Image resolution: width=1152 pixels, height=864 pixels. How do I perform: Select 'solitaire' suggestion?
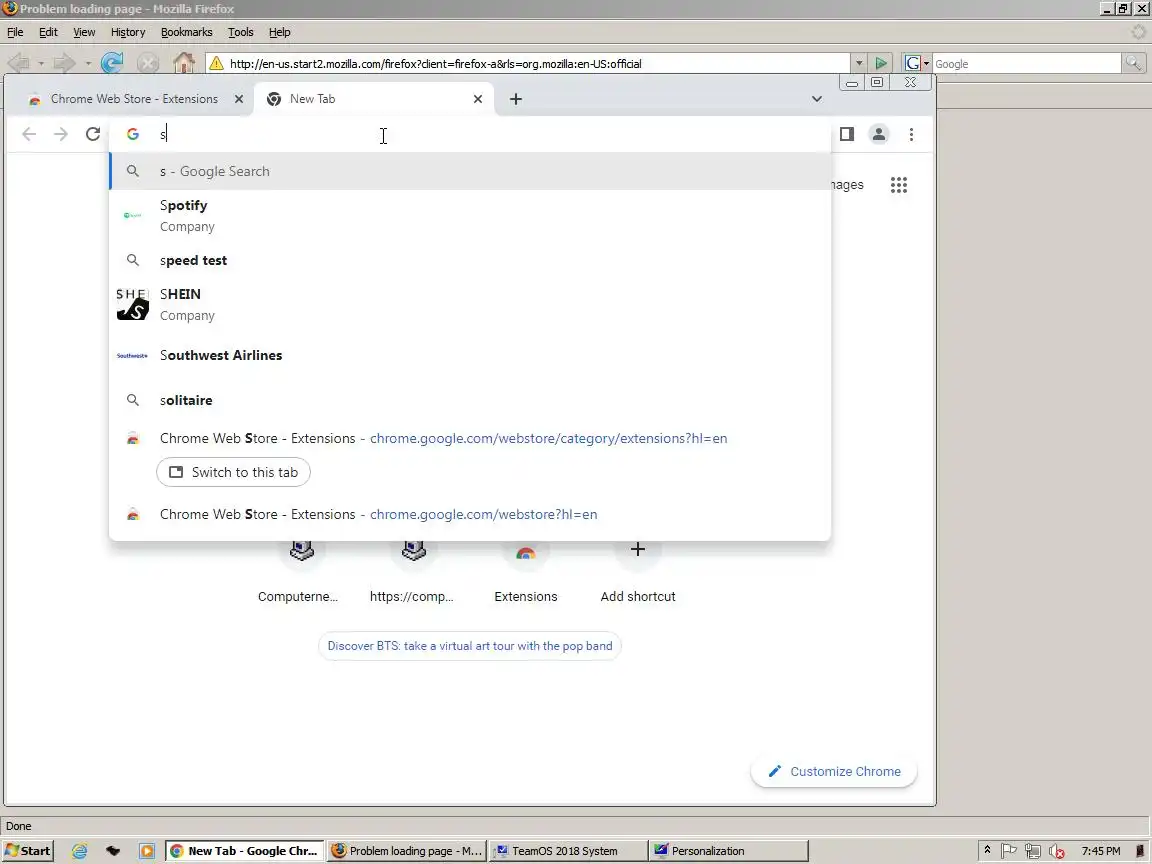470,400
